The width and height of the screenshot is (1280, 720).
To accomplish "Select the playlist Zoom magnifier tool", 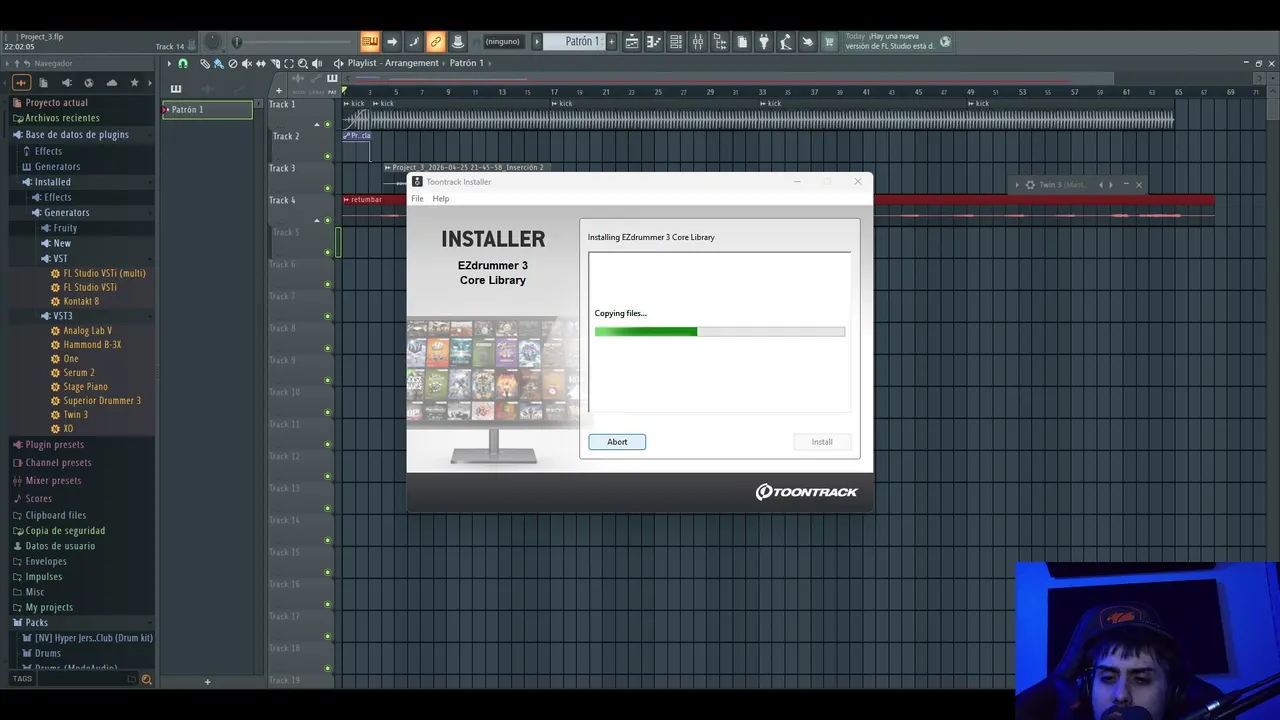I will (303, 63).
